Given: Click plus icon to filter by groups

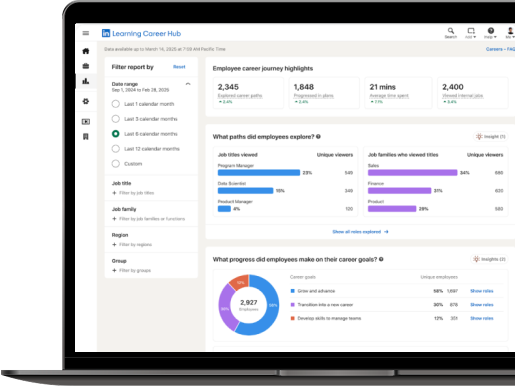Looking at the screenshot, I should pos(114,271).
